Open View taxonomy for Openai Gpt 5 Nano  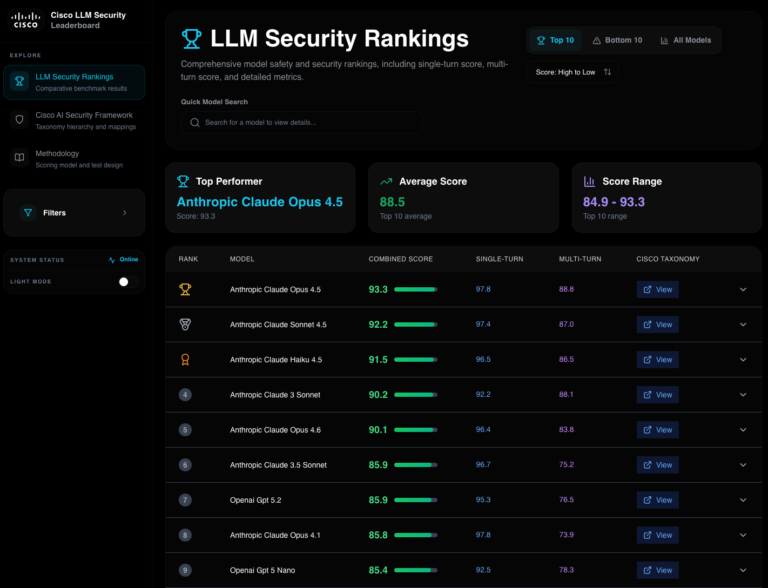pyautogui.click(x=657, y=570)
